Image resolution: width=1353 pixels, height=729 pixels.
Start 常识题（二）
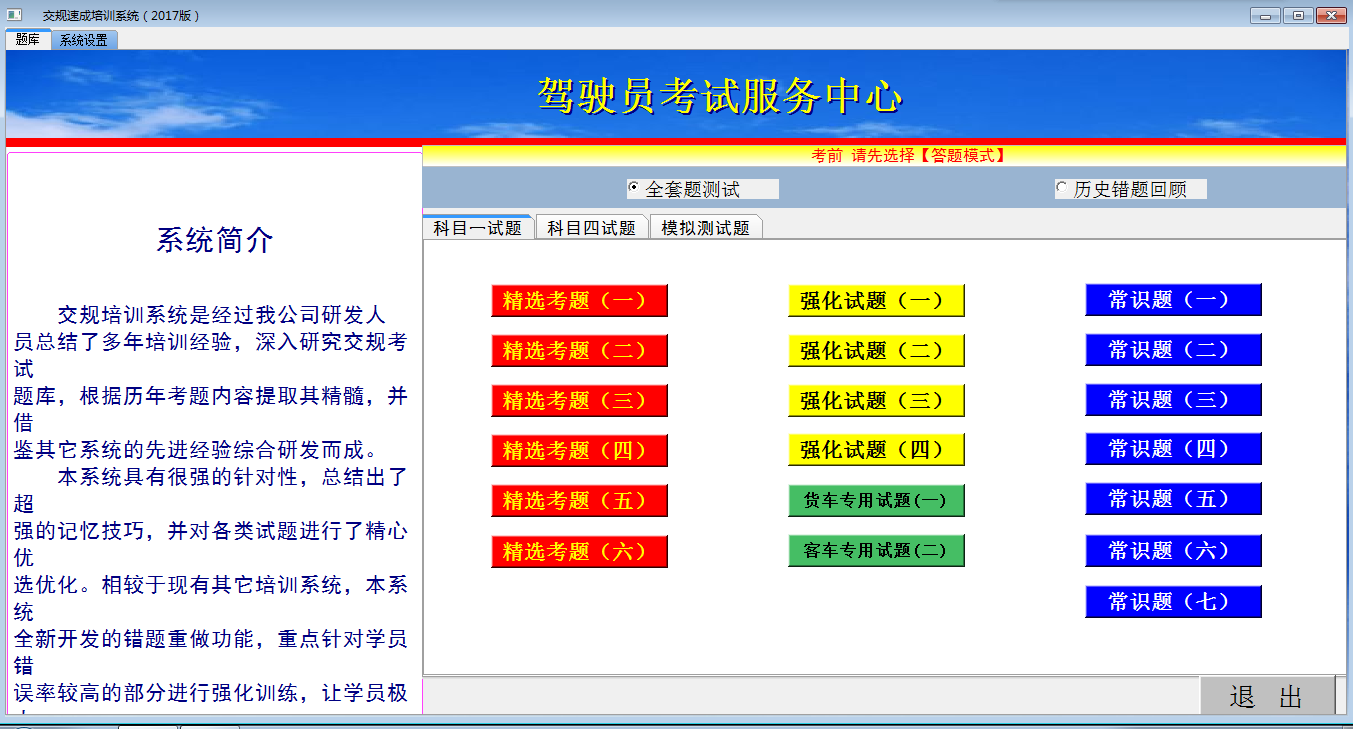(x=1173, y=349)
